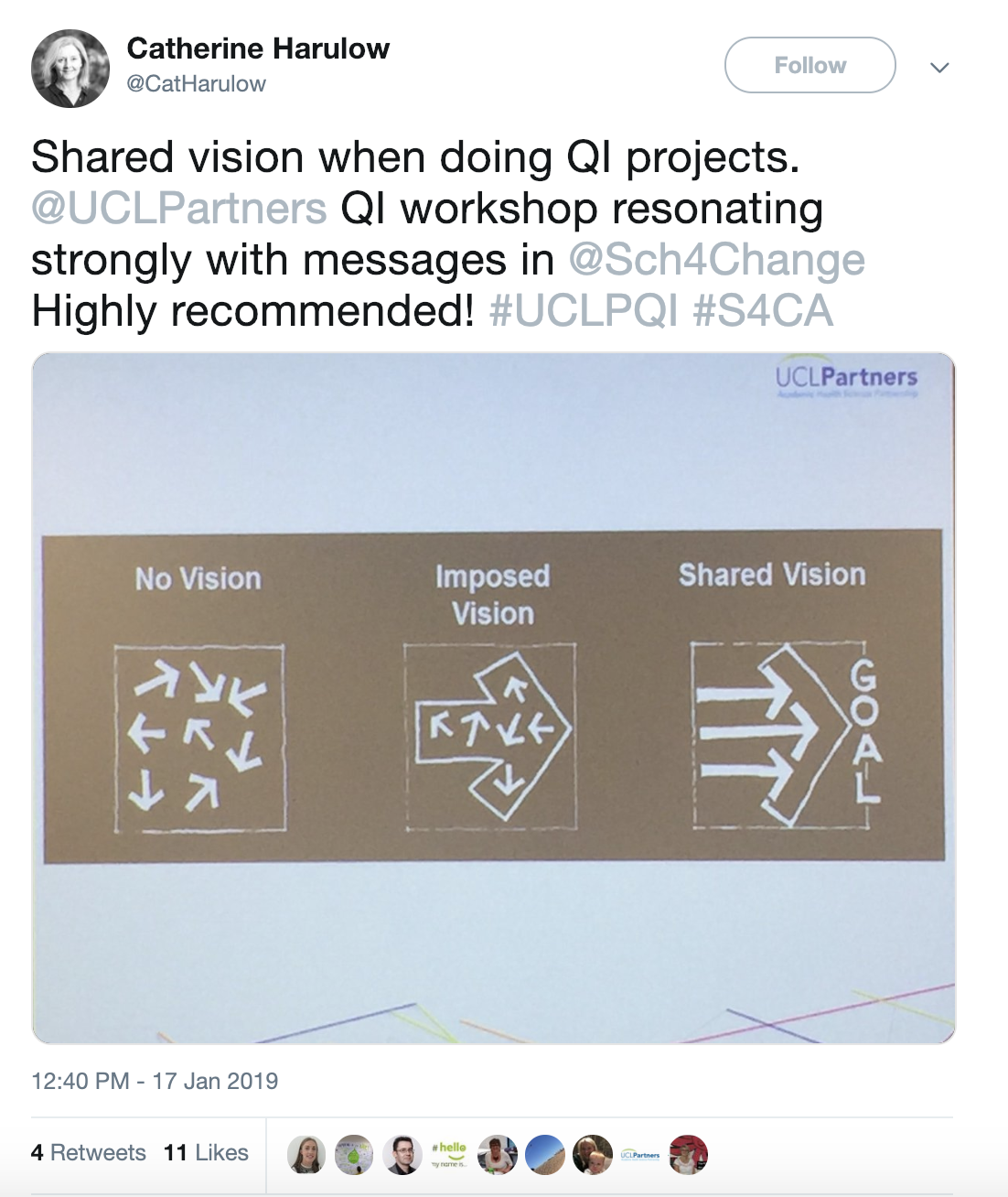Click the green leaf drawing avatar
1008x1197 pixels.
click(x=354, y=1154)
